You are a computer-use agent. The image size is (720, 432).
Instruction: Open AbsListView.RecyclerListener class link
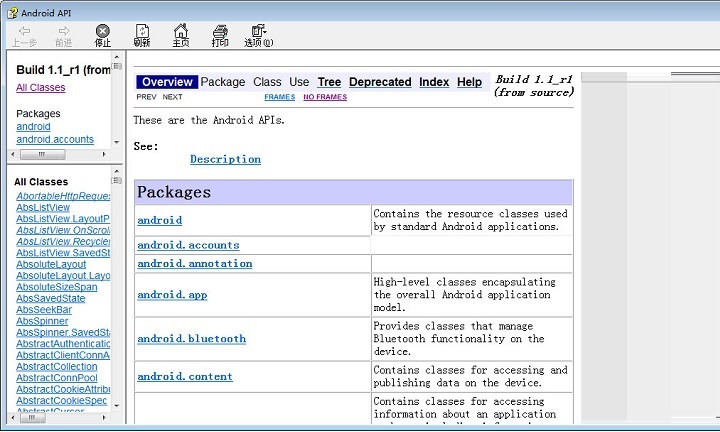point(63,241)
